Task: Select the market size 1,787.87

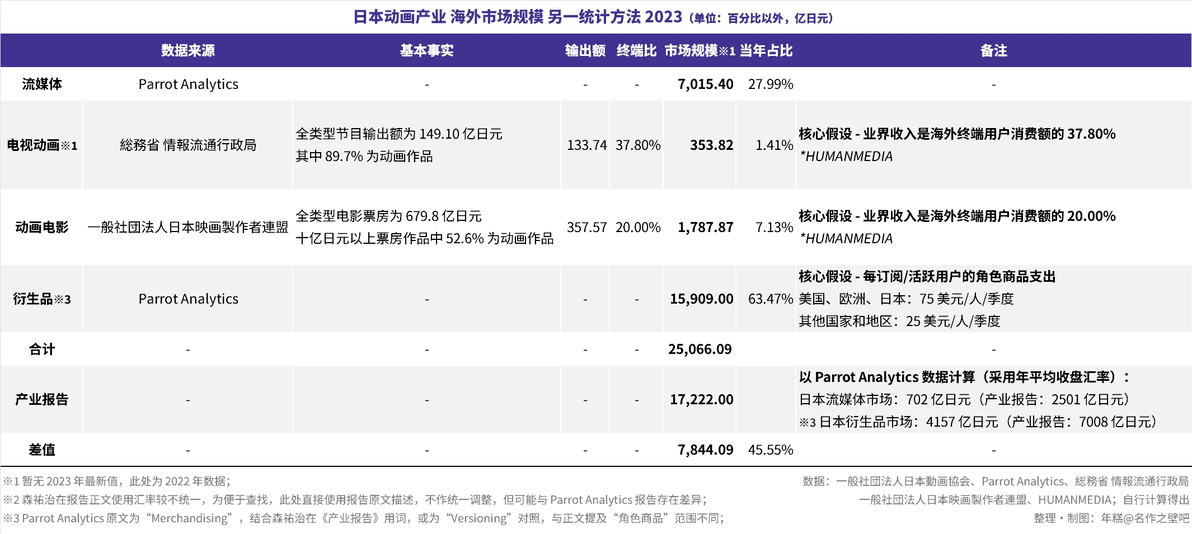Action: click(705, 227)
